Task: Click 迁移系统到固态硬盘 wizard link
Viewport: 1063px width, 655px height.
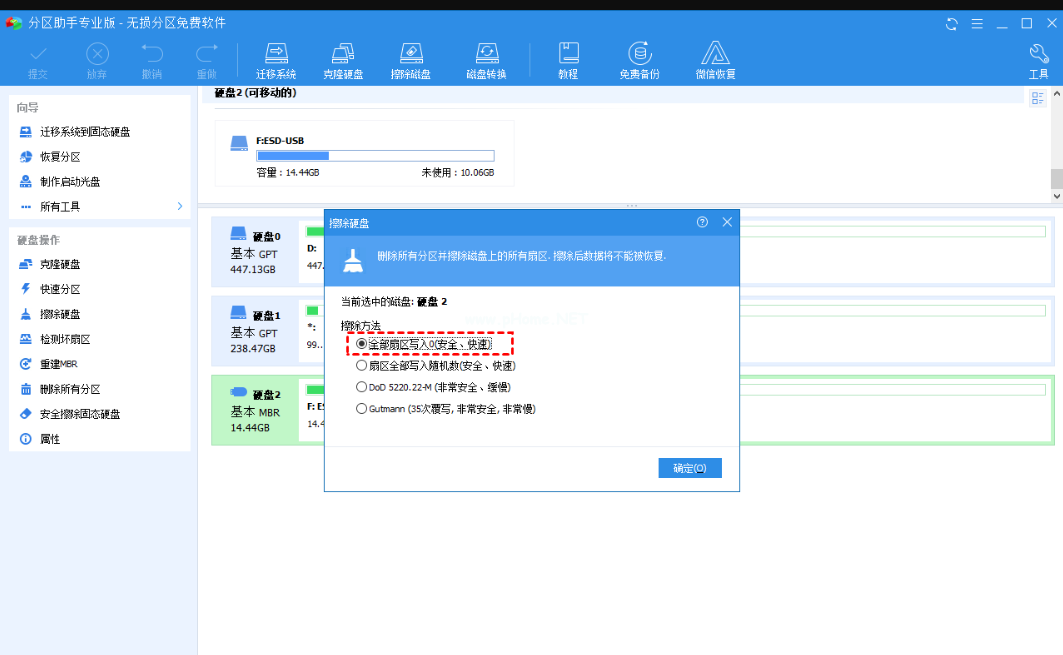Action: [x=85, y=132]
